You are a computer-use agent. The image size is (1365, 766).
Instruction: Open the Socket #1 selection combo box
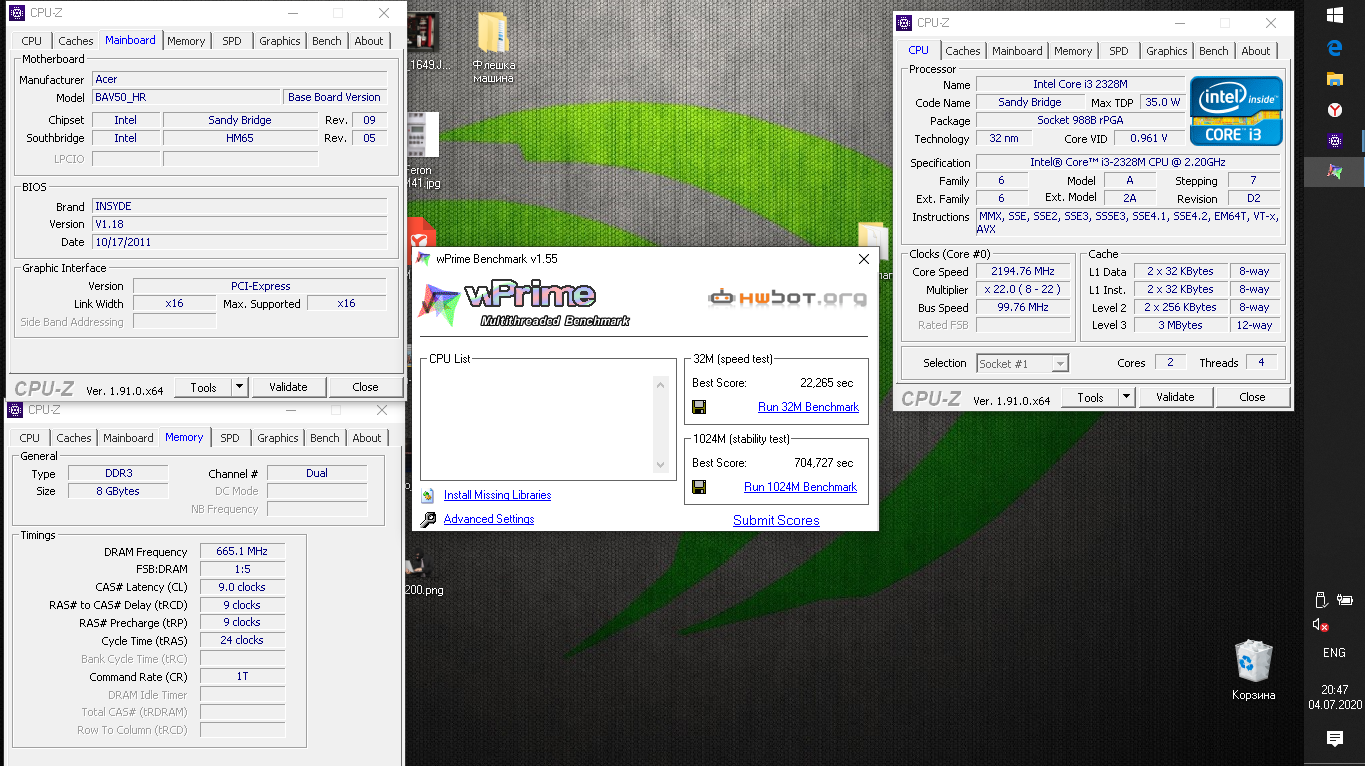[x=1022, y=364]
